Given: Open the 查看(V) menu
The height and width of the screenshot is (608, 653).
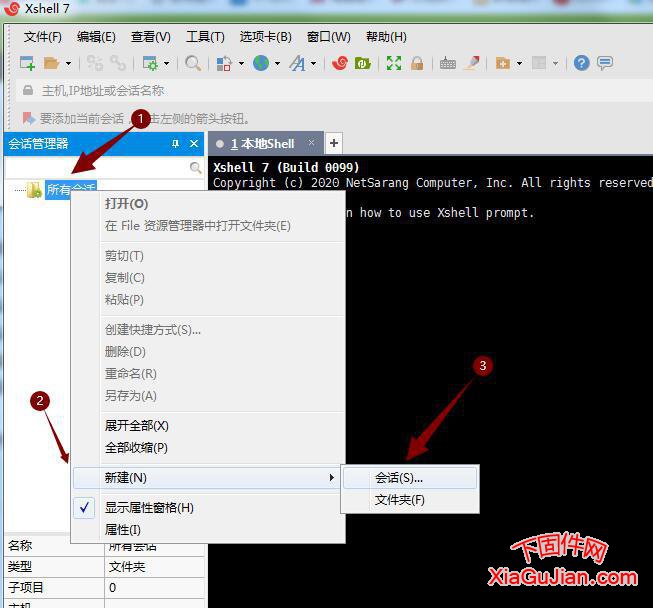Looking at the screenshot, I should pos(151,37).
